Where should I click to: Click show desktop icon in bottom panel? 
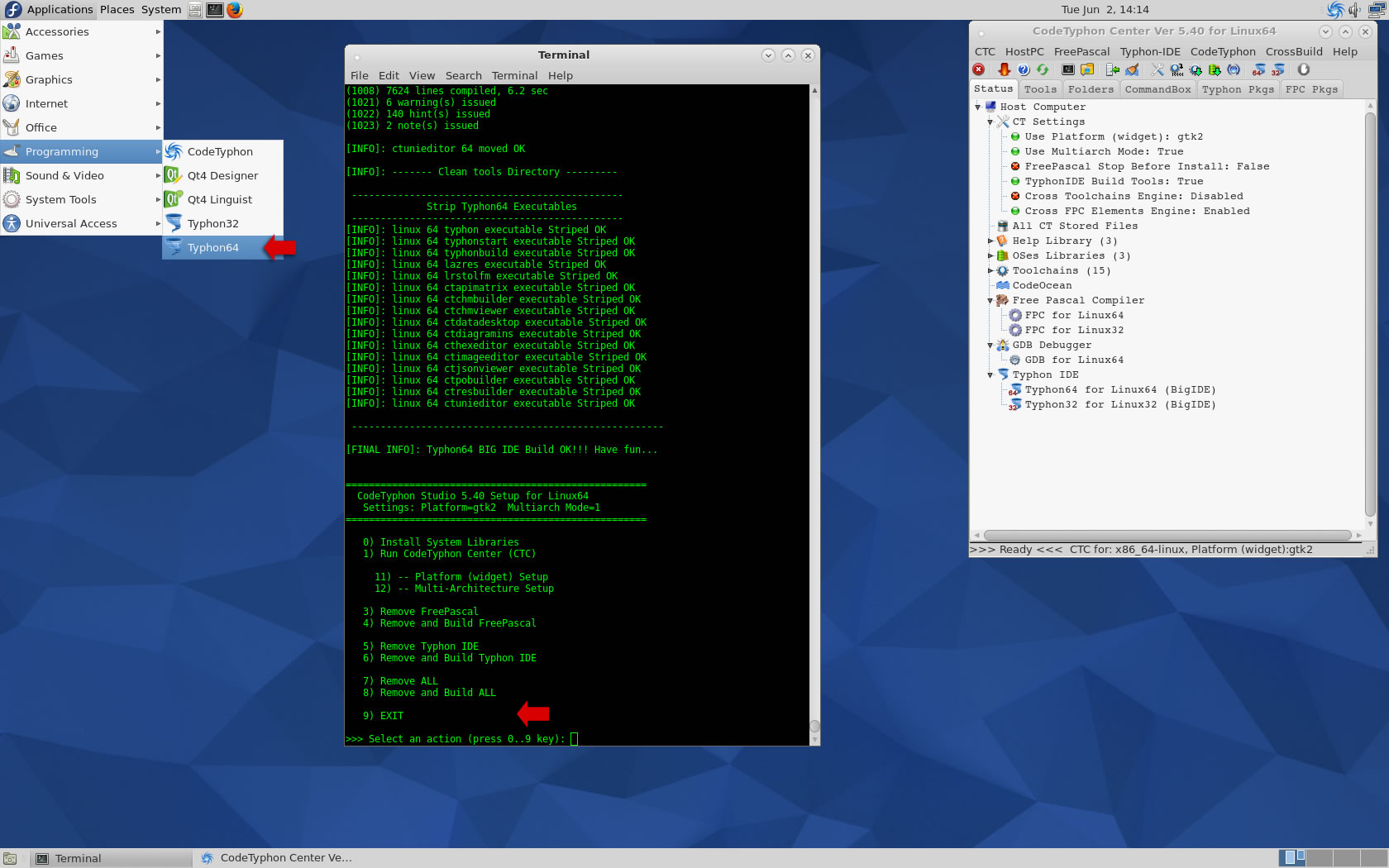tap(10, 859)
